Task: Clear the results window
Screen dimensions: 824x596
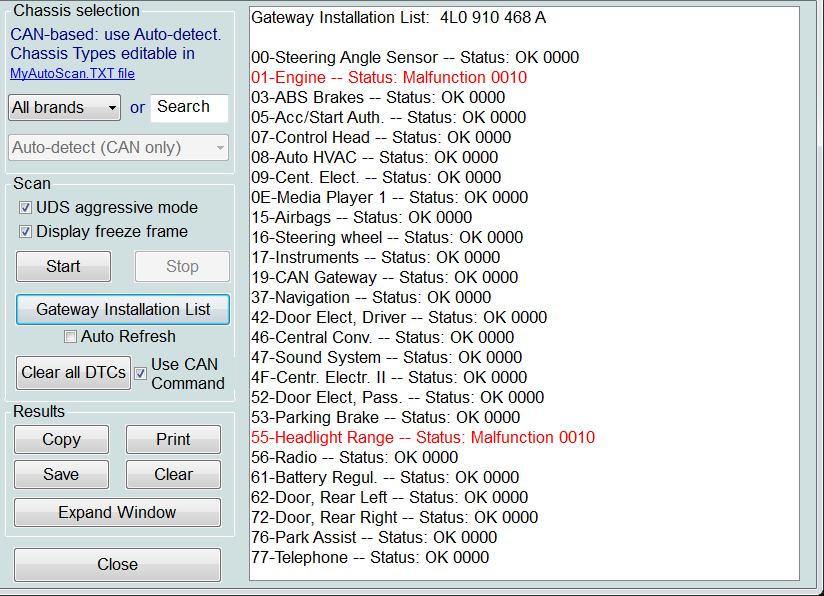Action: pyautogui.click(x=173, y=475)
